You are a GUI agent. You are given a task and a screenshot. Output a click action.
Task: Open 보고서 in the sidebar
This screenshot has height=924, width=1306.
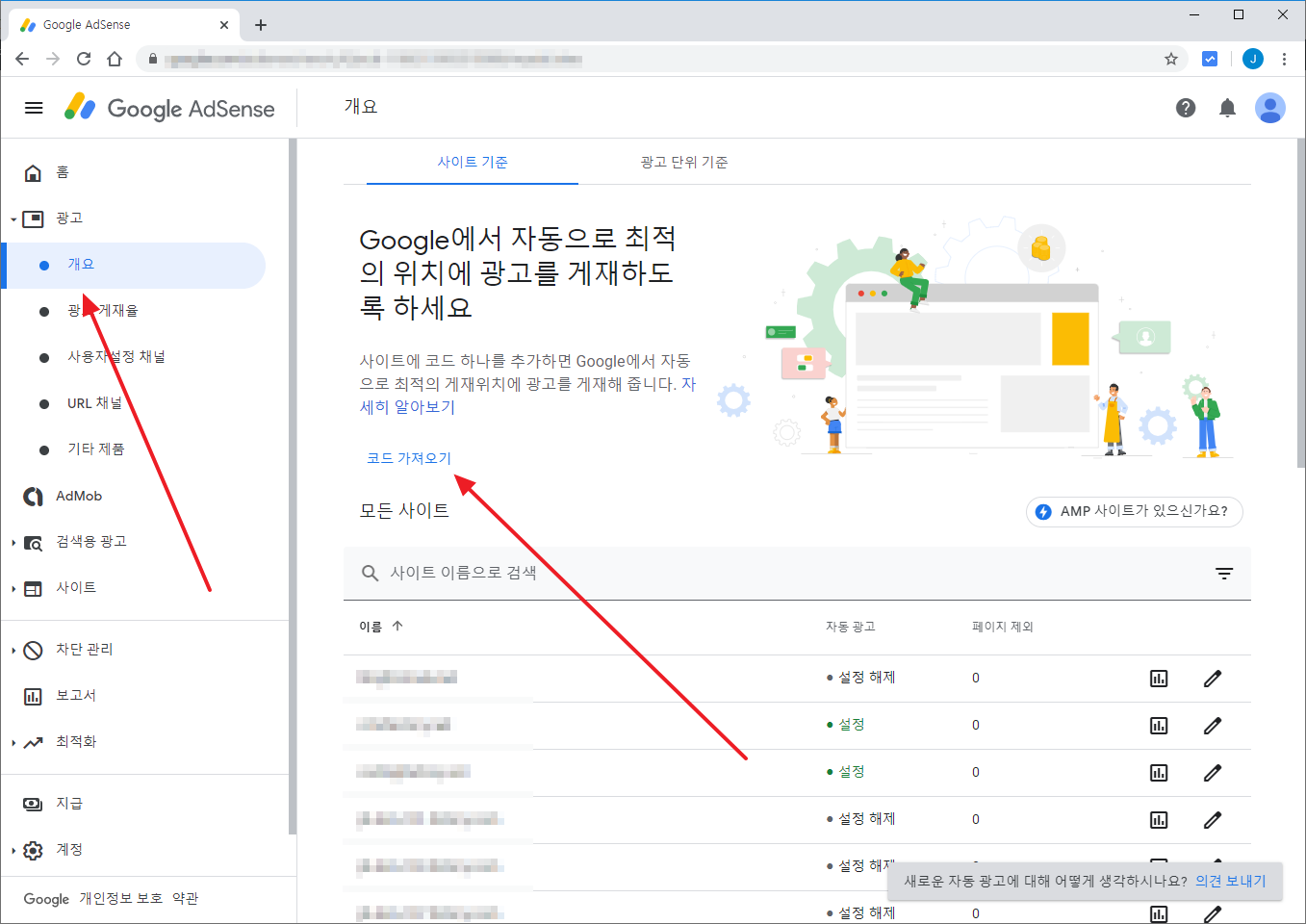point(76,696)
